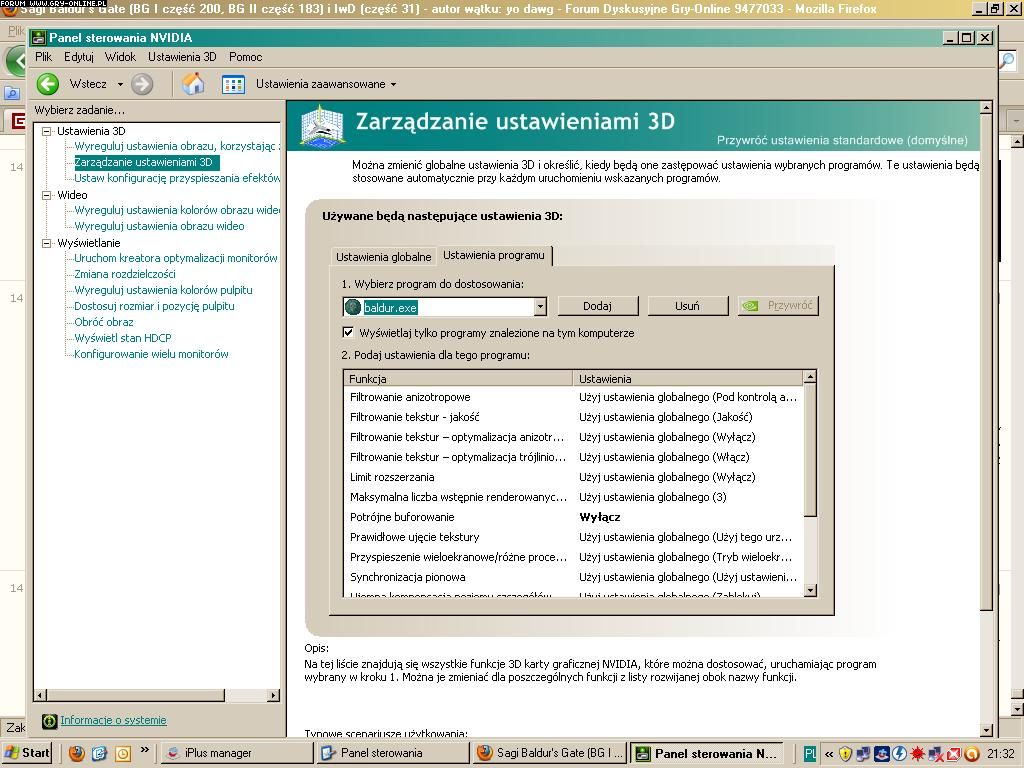Click the NVIDIA logo on Przywróć button
Image resolution: width=1024 pixels, height=768 pixels.
(x=750, y=306)
